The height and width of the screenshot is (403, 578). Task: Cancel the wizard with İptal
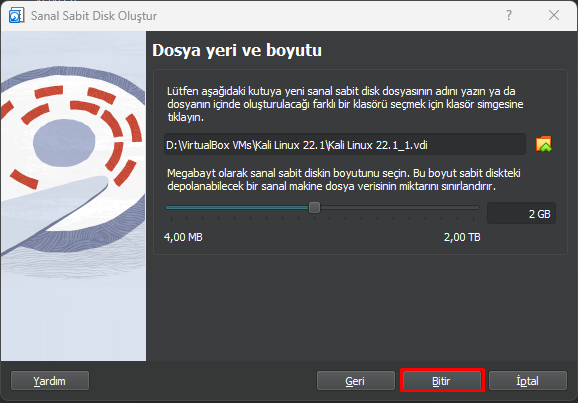tap(528, 381)
